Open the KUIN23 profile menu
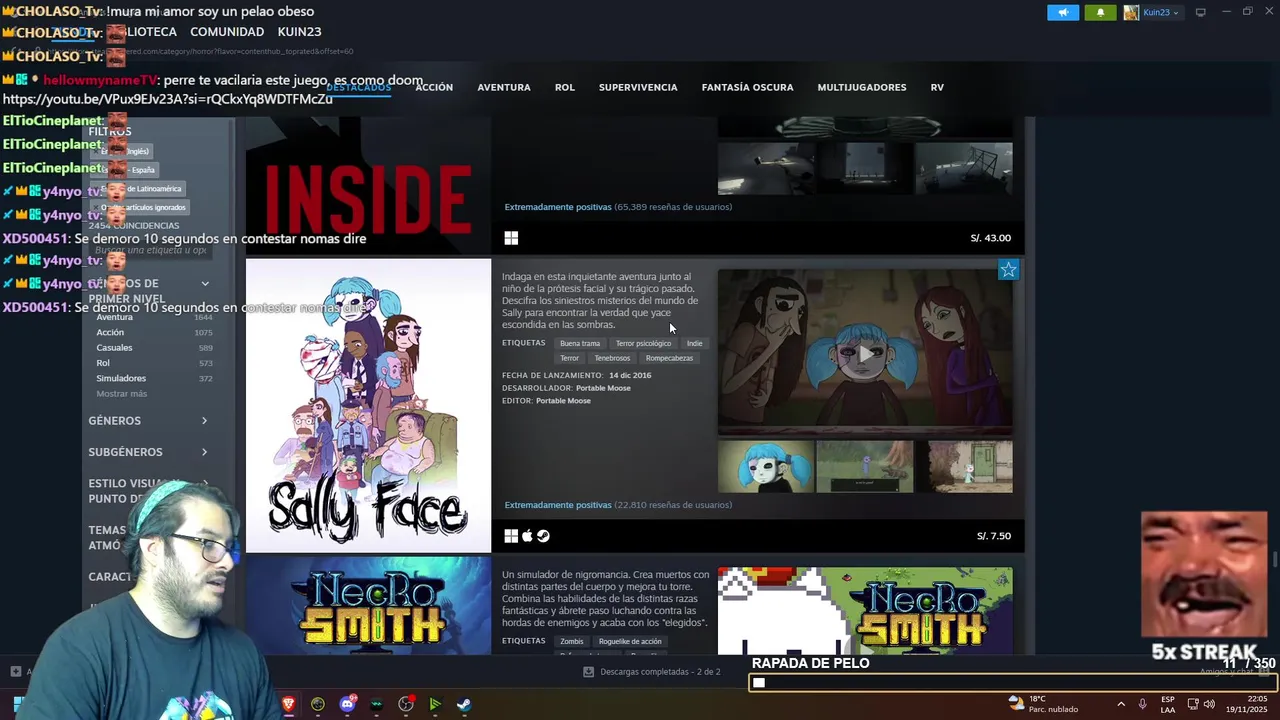Image resolution: width=1280 pixels, height=720 pixels. tap(299, 32)
